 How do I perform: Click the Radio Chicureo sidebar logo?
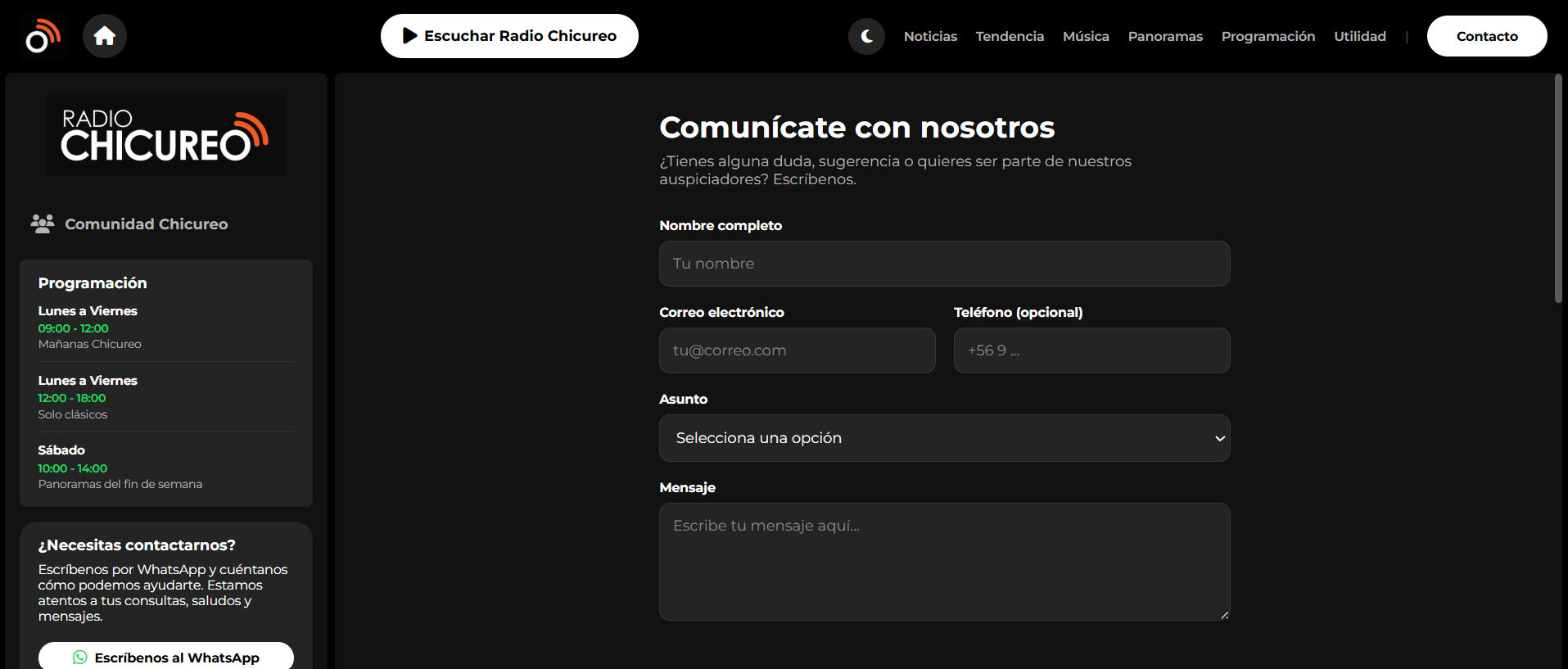166,135
